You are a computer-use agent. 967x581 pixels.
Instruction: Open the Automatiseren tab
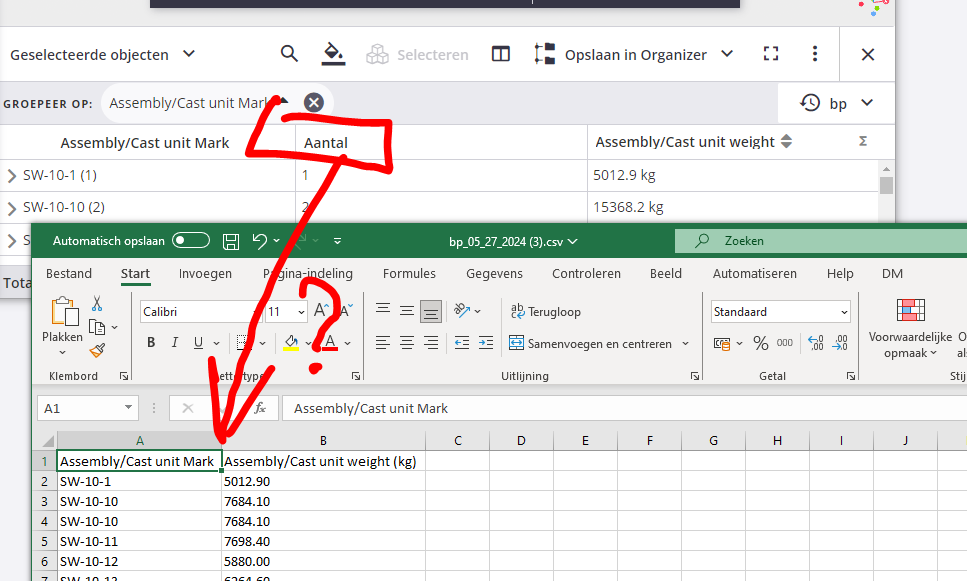coord(754,273)
